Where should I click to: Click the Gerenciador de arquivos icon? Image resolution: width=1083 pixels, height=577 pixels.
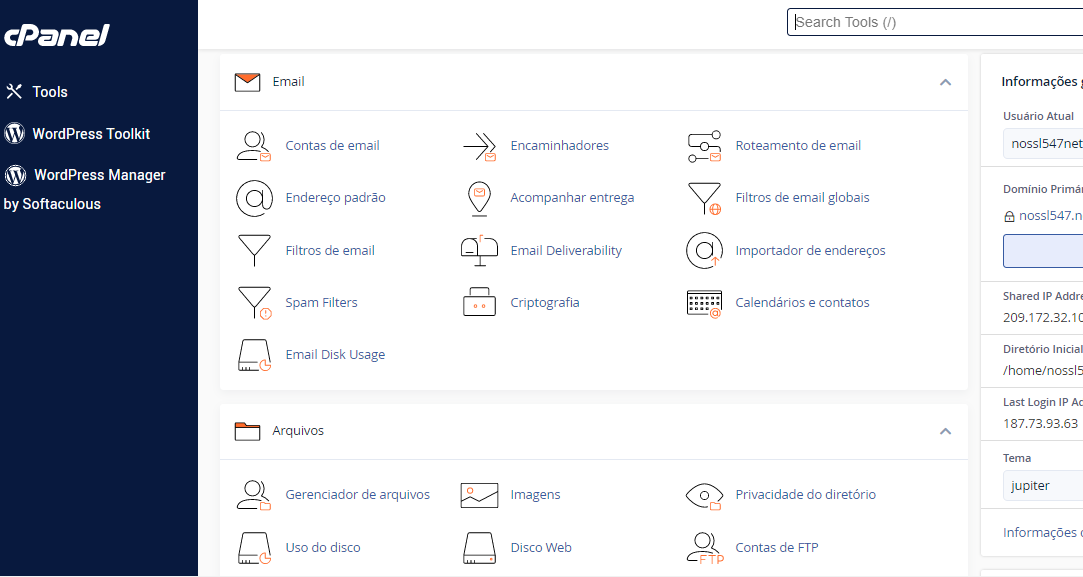point(254,495)
